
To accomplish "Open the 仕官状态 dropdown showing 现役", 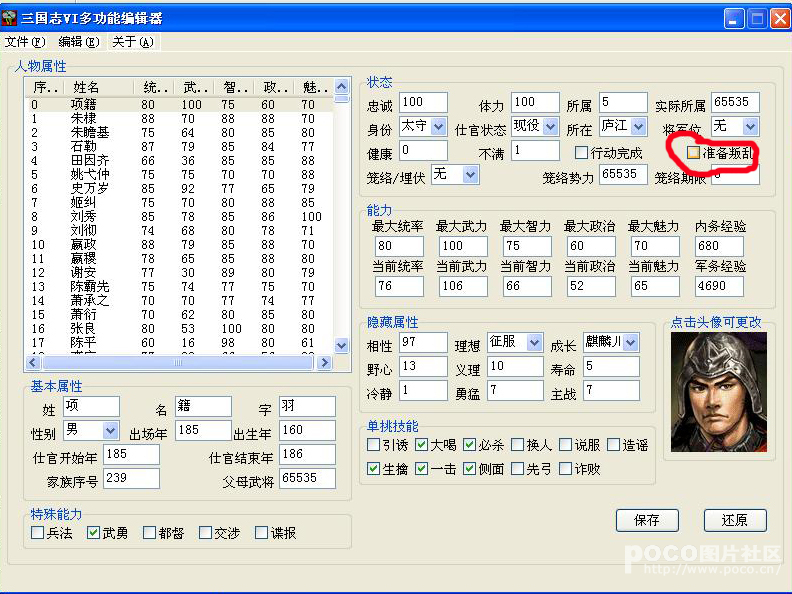I will [x=551, y=126].
